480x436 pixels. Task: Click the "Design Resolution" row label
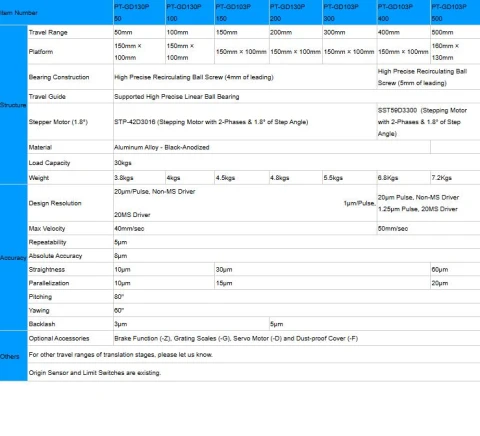(55, 203)
